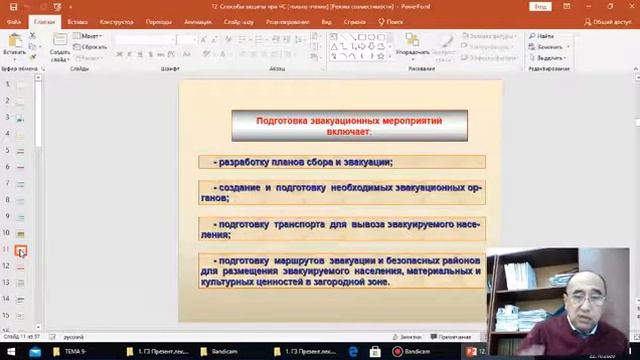
Task: Open the font name combo box
Action: (x=145, y=40)
